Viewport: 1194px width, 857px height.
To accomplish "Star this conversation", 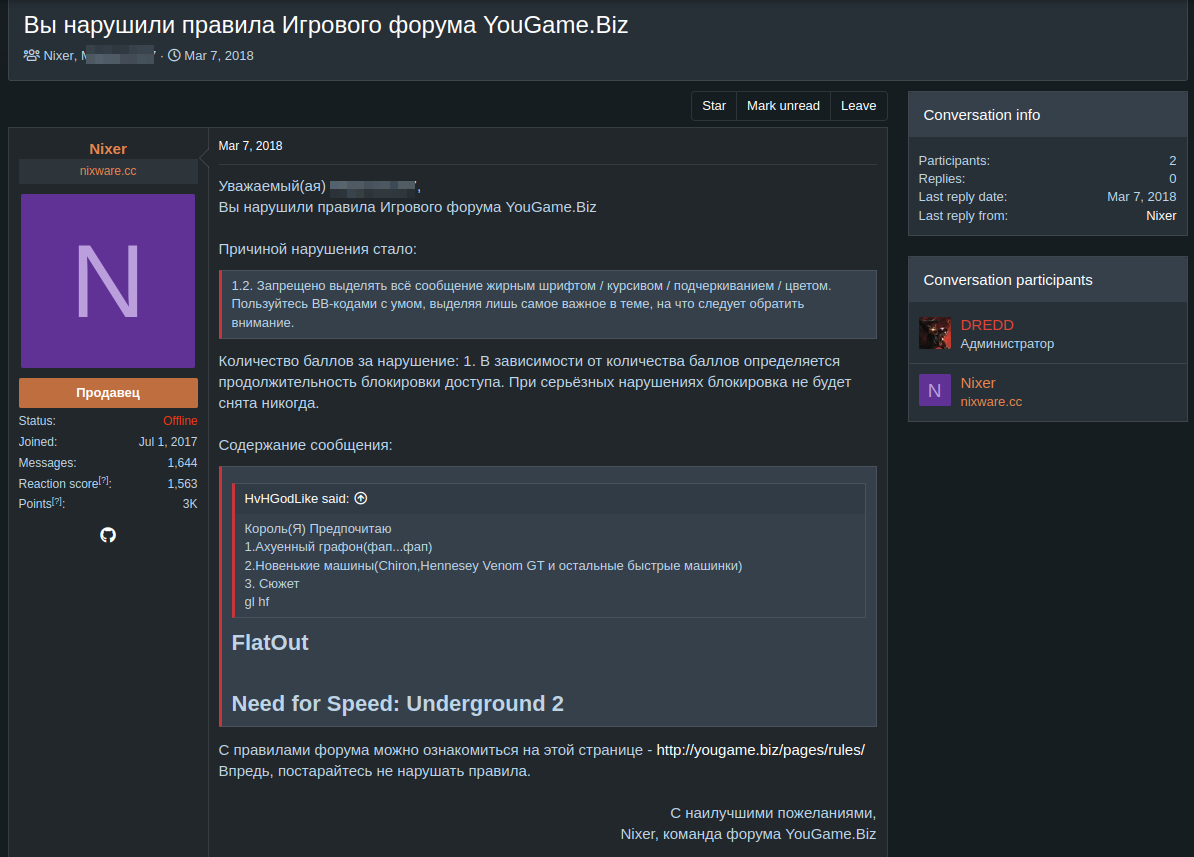I will [x=714, y=106].
